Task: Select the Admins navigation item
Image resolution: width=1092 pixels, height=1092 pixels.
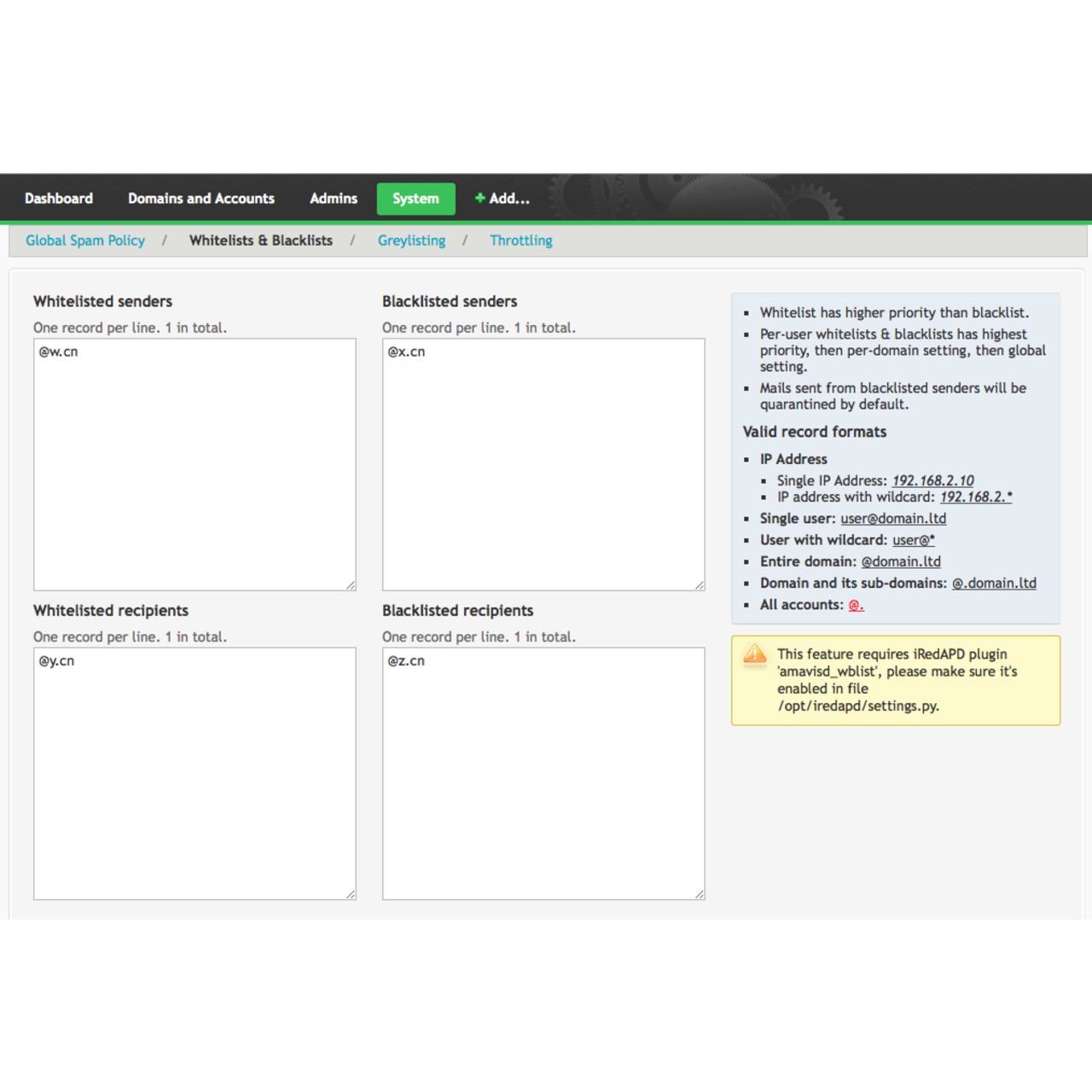Action: click(x=333, y=198)
